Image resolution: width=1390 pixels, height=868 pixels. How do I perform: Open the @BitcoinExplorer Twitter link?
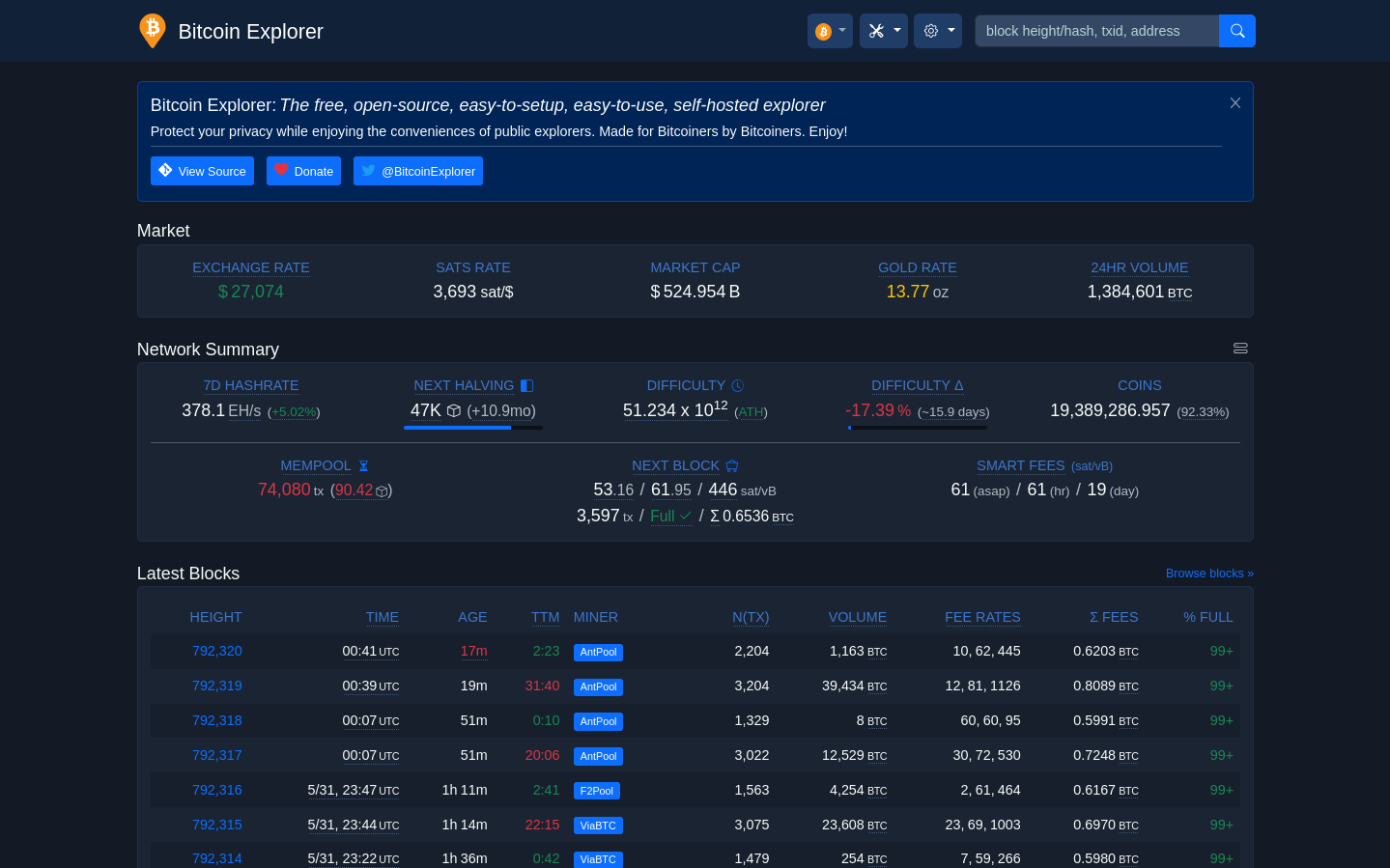(x=418, y=171)
